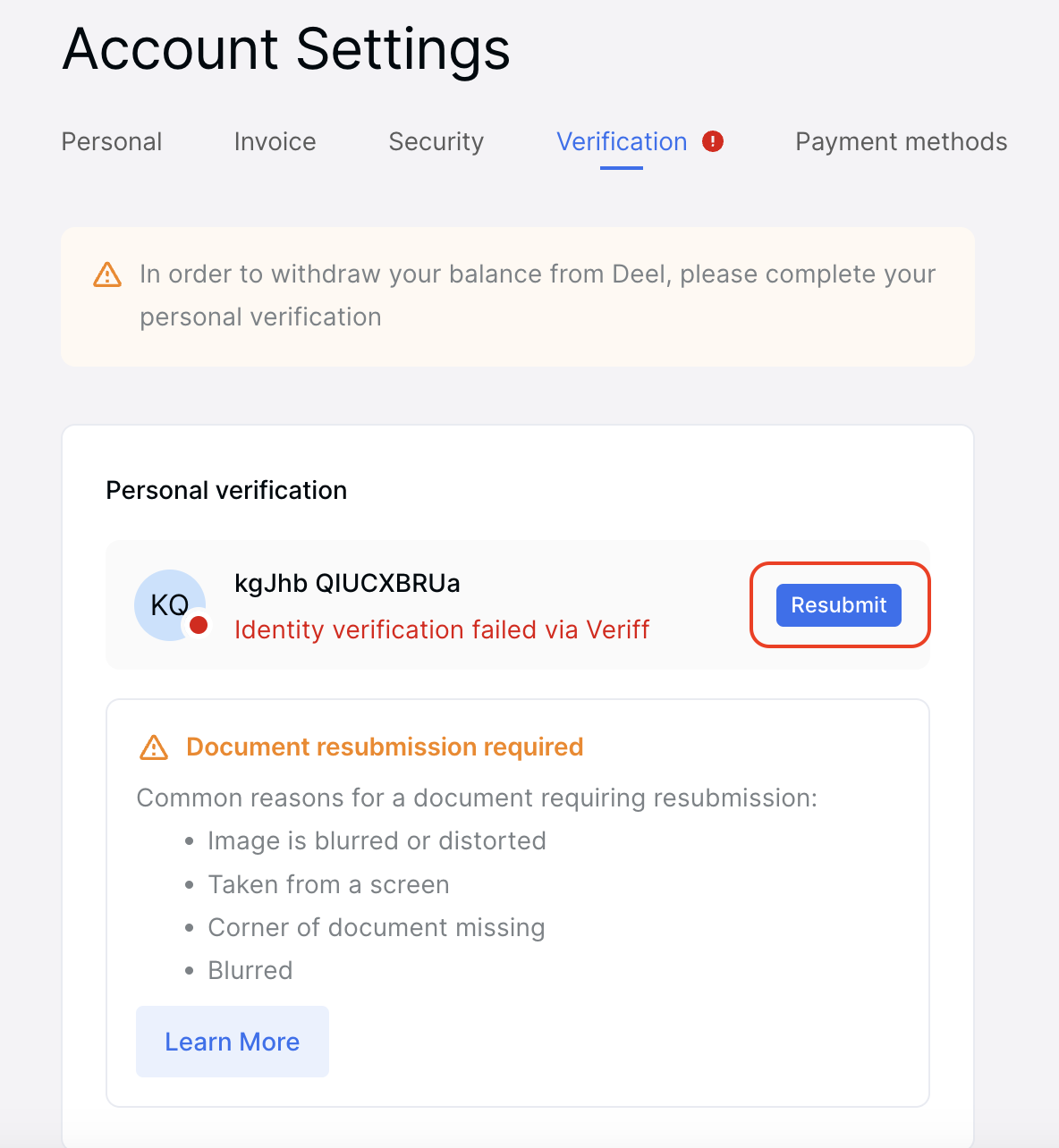Open the Security tab
Screen dimensions: 1059x1148
pos(436,141)
